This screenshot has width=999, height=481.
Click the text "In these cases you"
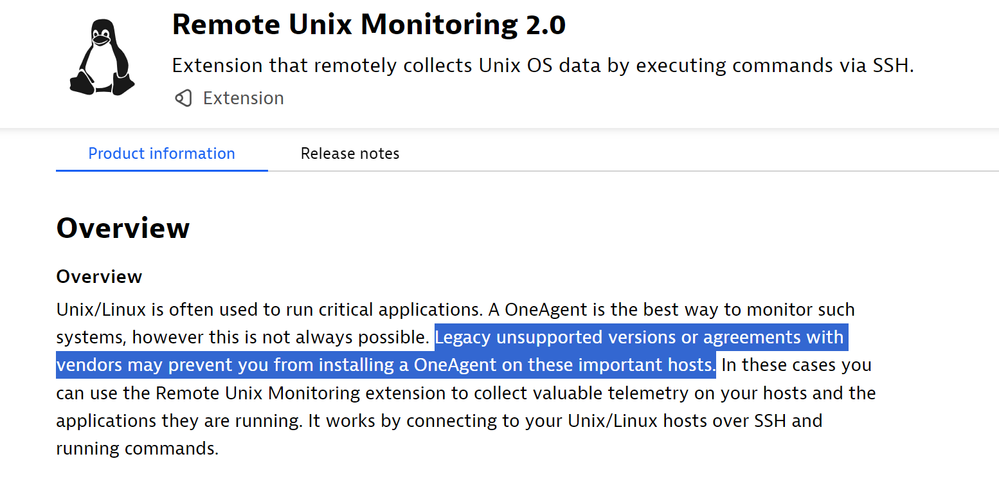coord(796,364)
